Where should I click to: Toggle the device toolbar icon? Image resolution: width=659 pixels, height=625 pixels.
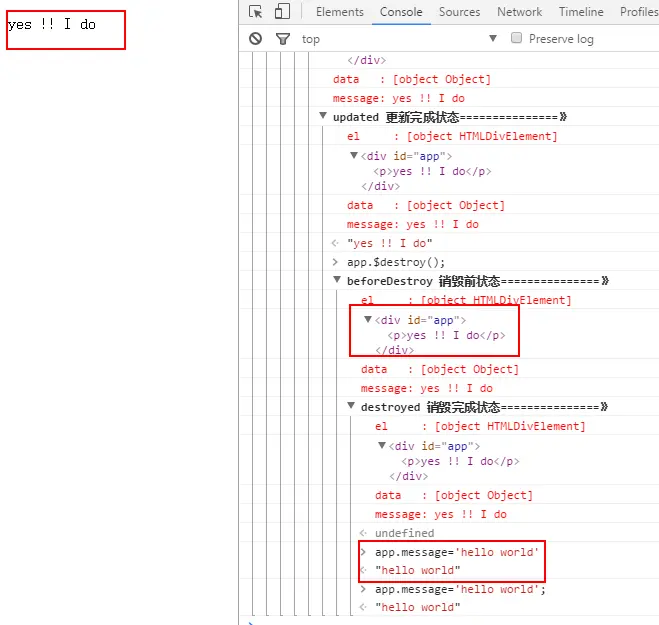[282, 11]
